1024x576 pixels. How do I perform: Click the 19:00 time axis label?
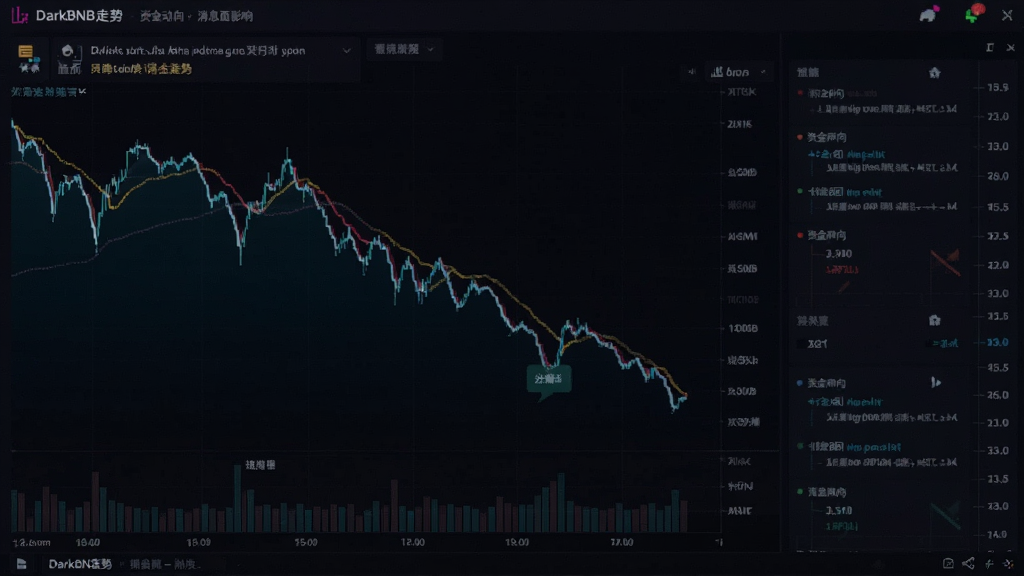[x=517, y=542]
